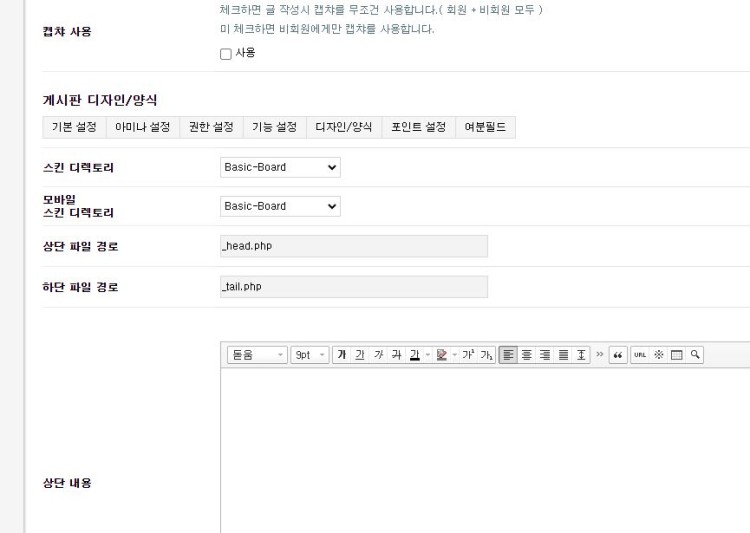Image resolution: width=750 pixels, height=533 pixels.
Task: Enable the 캡챠 사용 checkbox
Action: [226, 54]
